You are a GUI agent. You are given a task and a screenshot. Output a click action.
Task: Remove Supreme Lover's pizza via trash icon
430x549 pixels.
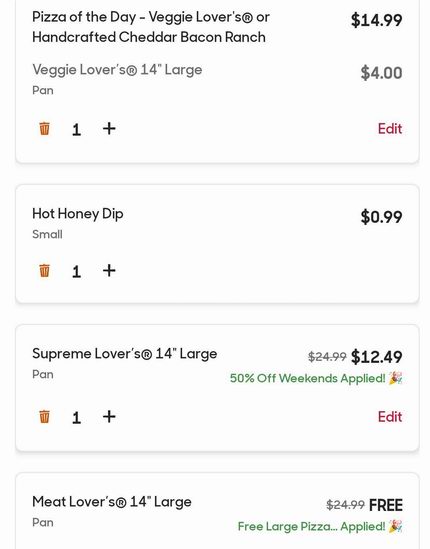coord(44,417)
